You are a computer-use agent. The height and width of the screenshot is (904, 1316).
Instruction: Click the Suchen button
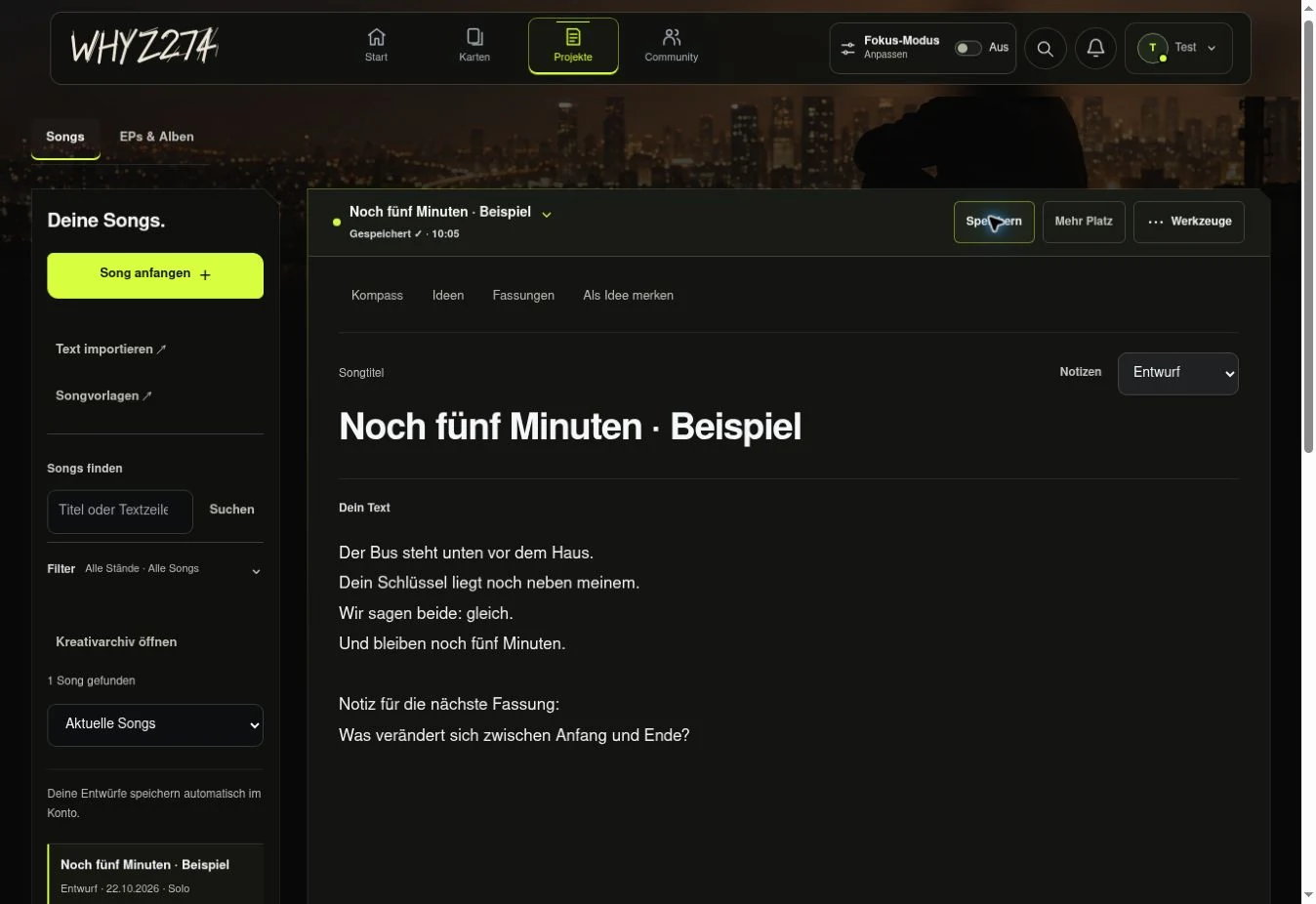click(231, 511)
